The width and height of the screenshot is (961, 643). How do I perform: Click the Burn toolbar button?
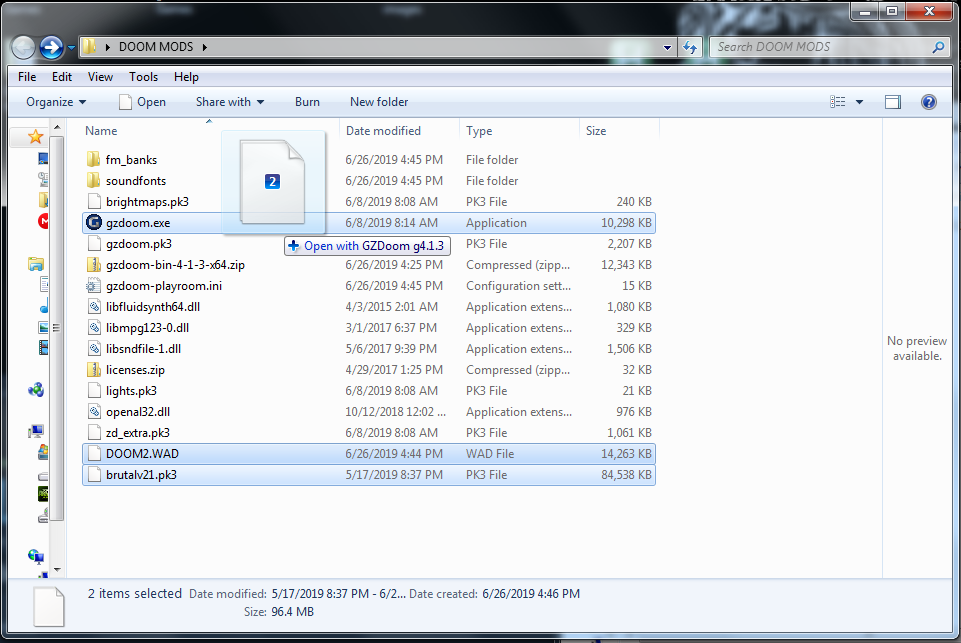tap(307, 102)
